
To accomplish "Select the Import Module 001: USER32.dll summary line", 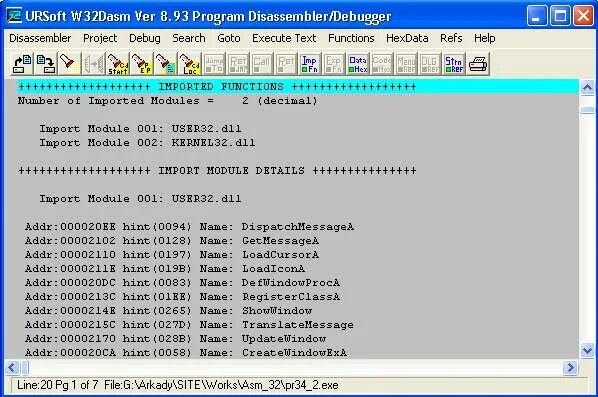I will 140,129.
